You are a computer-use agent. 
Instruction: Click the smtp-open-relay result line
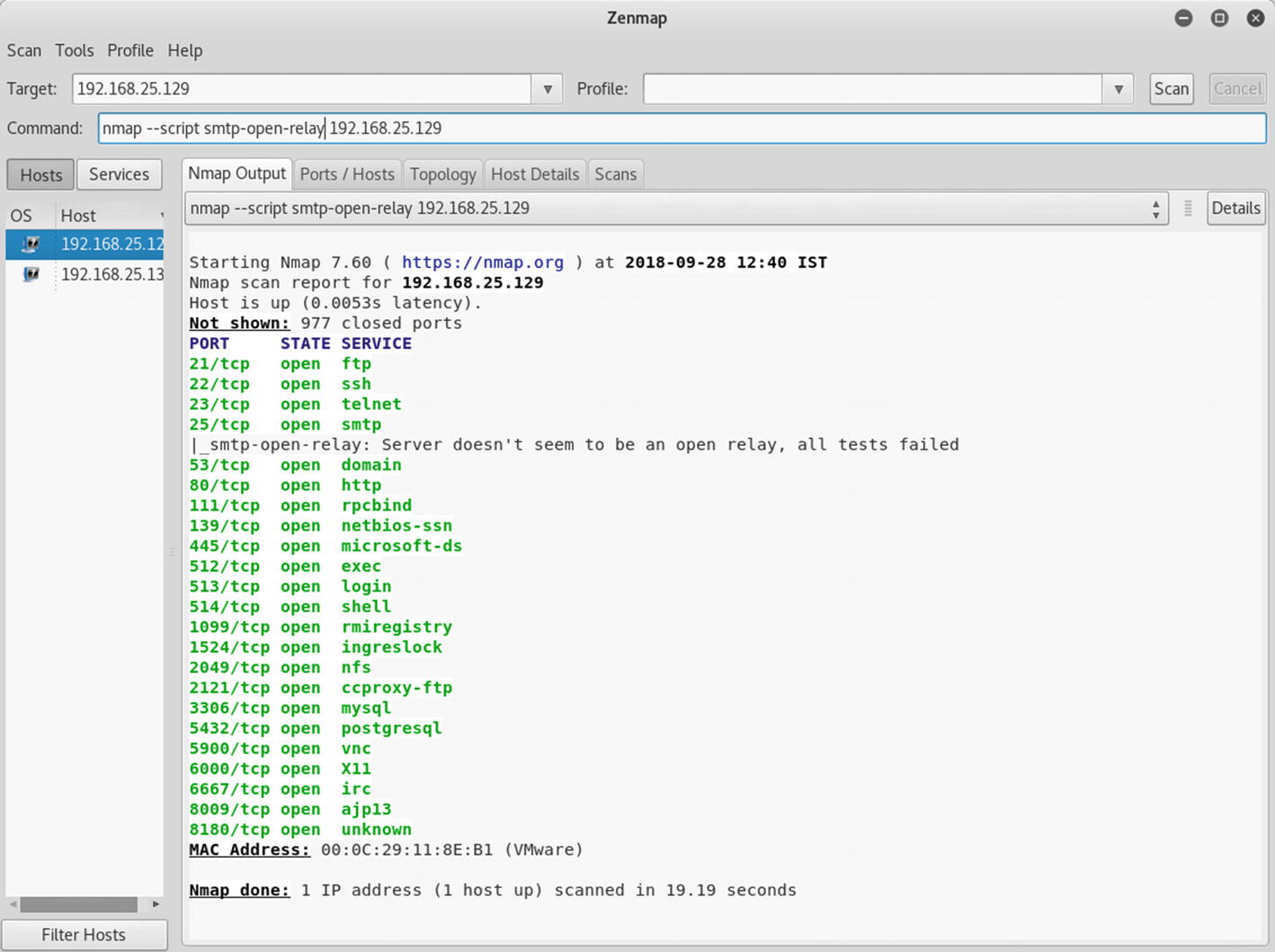(575, 445)
